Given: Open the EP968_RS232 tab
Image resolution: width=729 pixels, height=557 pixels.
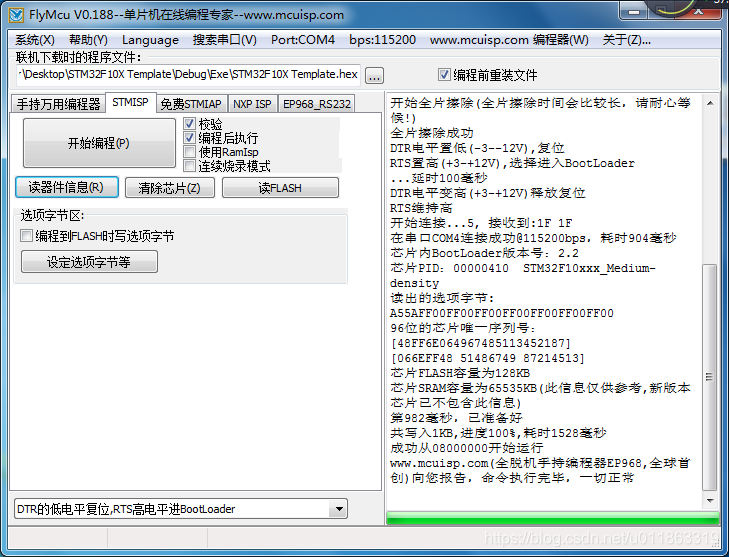Looking at the screenshot, I should click(317, 104).
